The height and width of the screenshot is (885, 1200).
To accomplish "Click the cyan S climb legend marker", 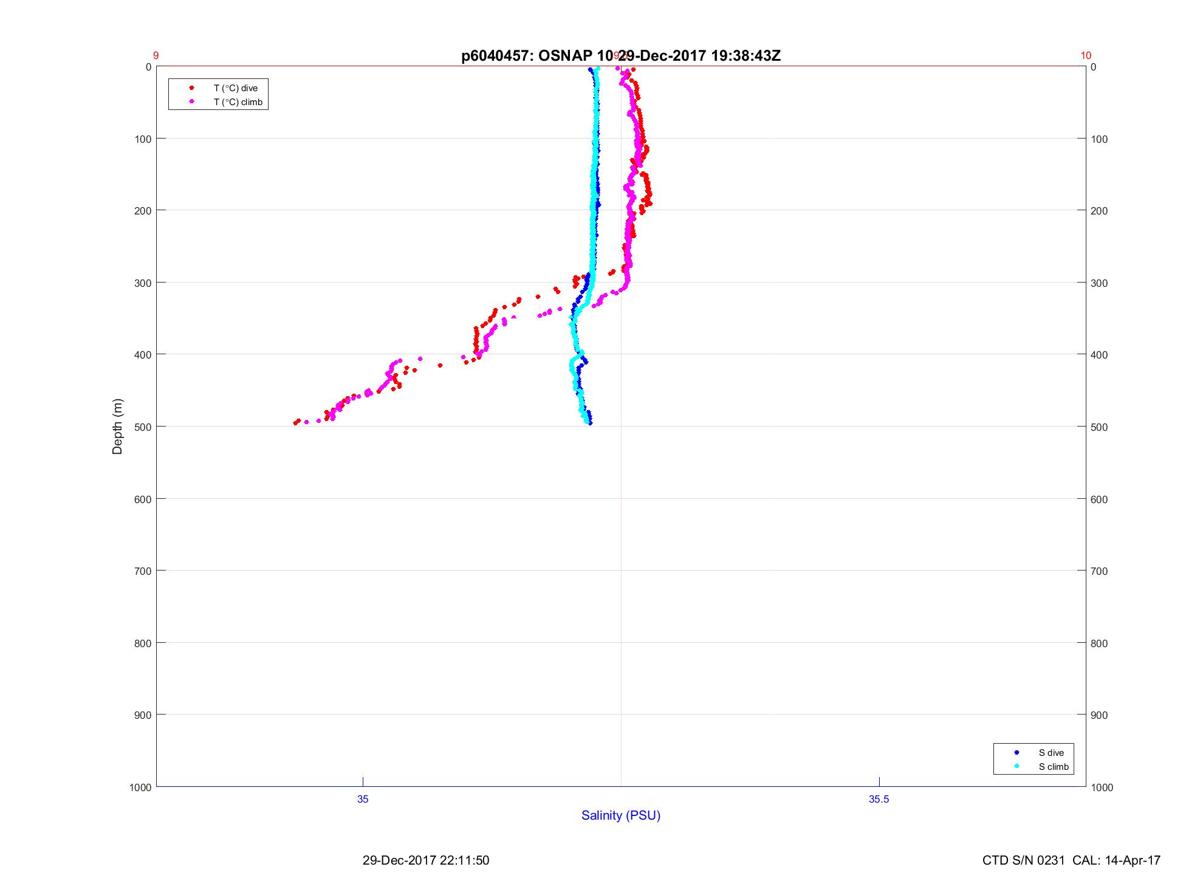I will (1017, 767).
